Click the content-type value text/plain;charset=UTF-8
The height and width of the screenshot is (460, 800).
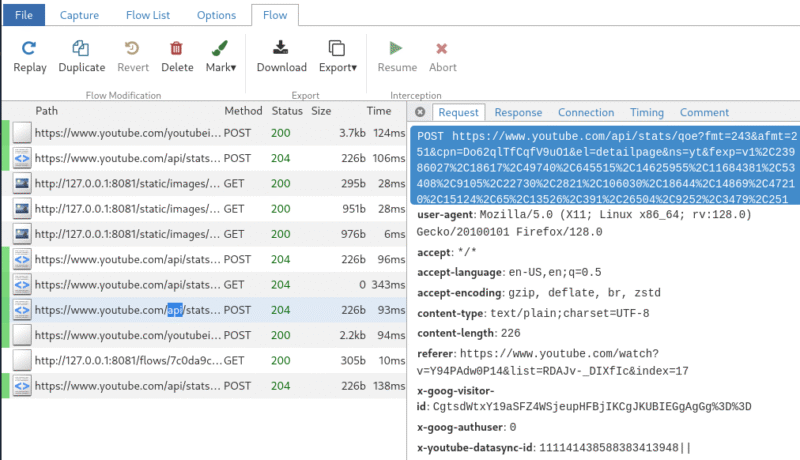[570, 313]
